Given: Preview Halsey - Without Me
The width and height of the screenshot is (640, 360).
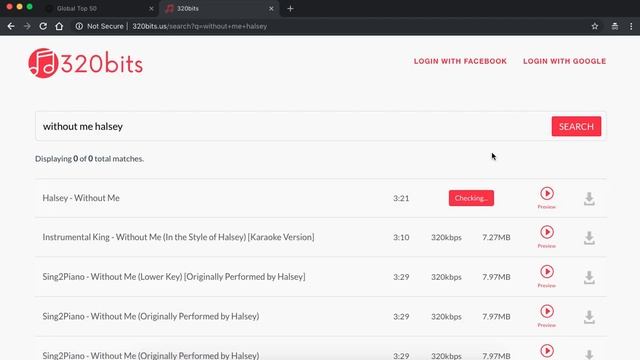Looking at the screenshot, I should (x=547, y=198).
